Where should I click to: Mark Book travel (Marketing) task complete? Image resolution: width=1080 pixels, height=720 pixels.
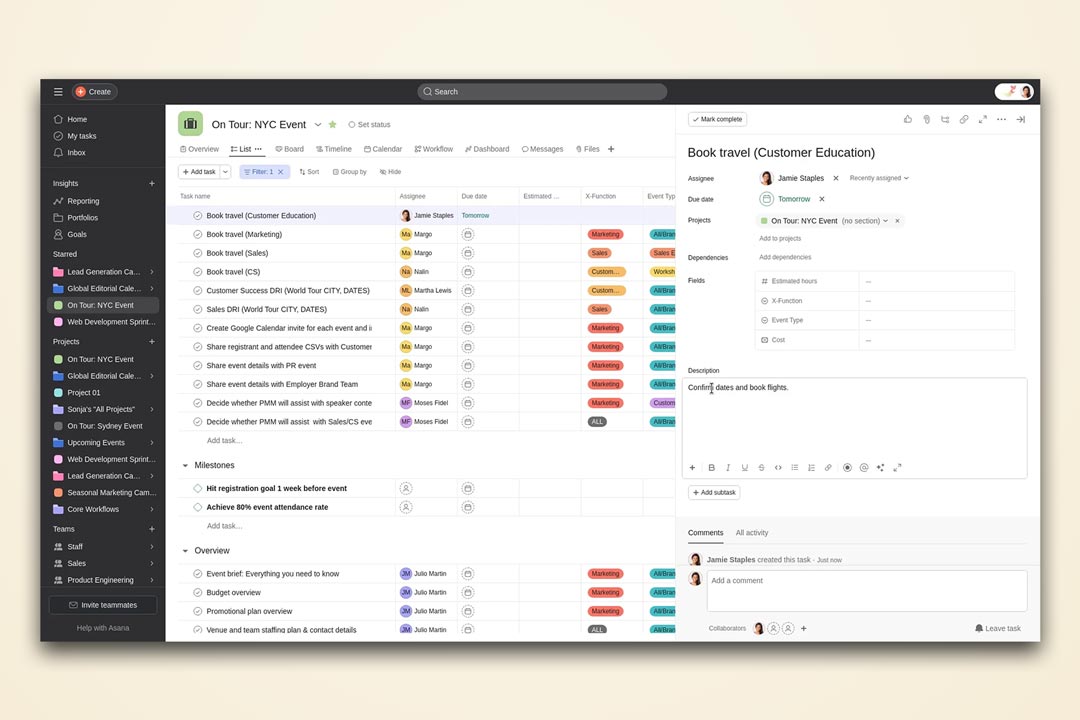click(198, 234)
